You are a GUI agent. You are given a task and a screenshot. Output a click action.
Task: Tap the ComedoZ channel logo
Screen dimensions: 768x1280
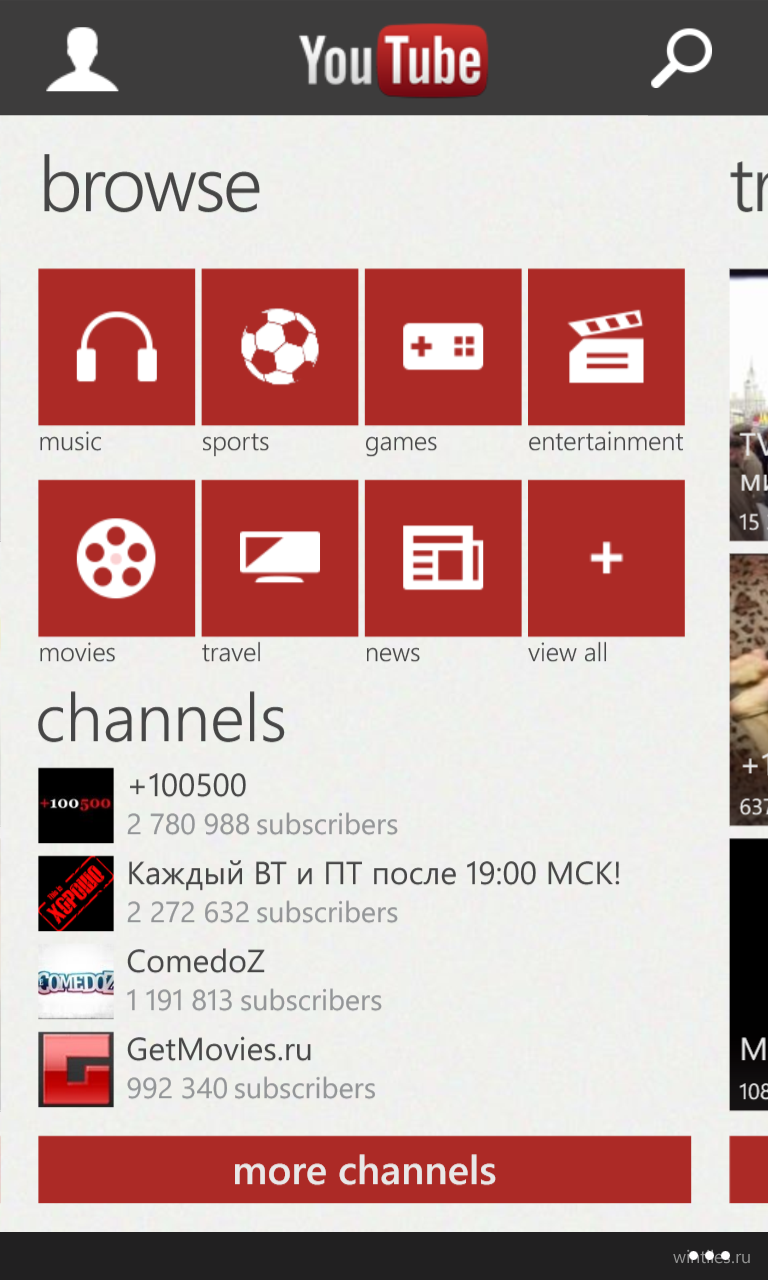click(76, 981)
